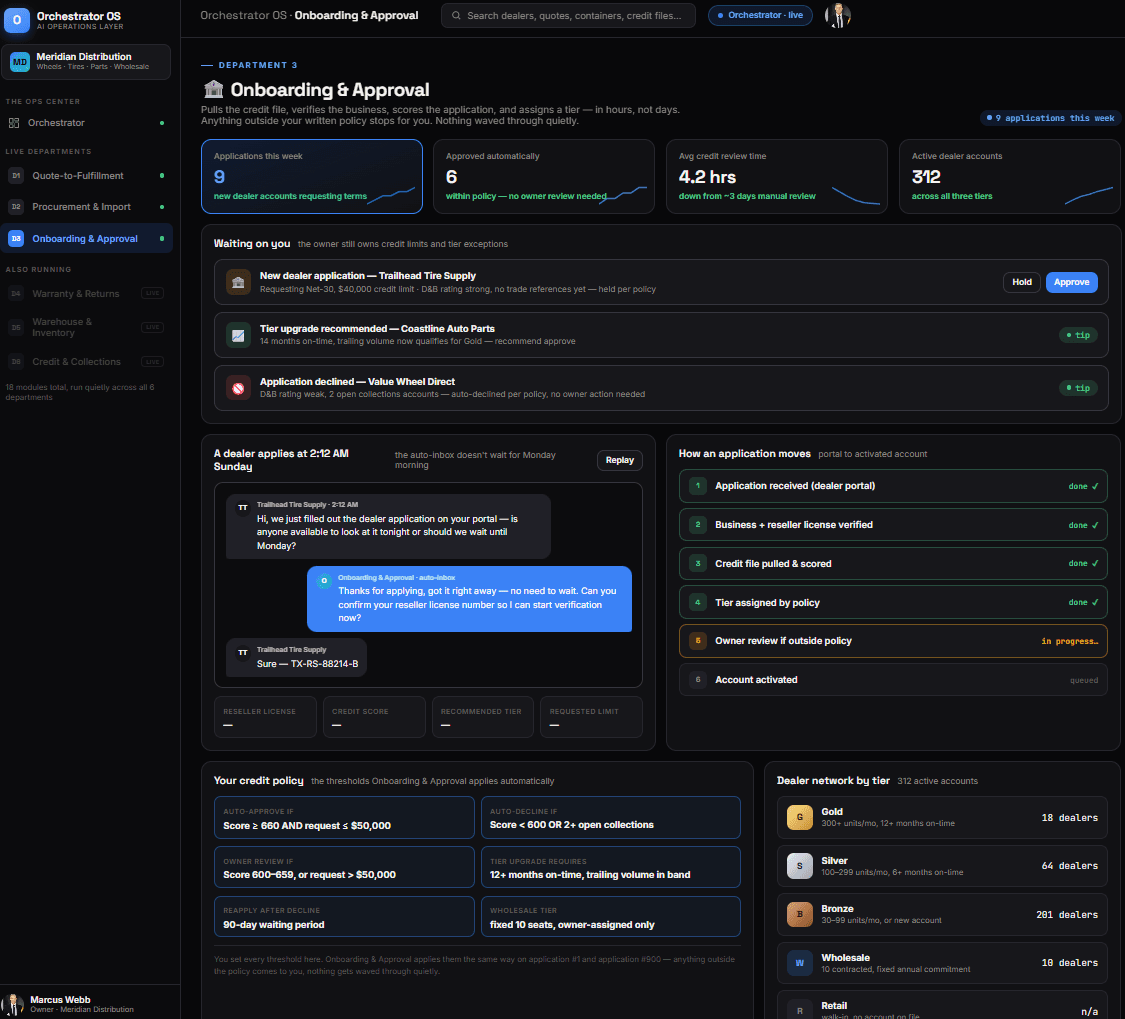Open Meridian Distribution MD badge
This screenshot has height=1019, width=1125.
pyautogui.click(x=20, y=62)
